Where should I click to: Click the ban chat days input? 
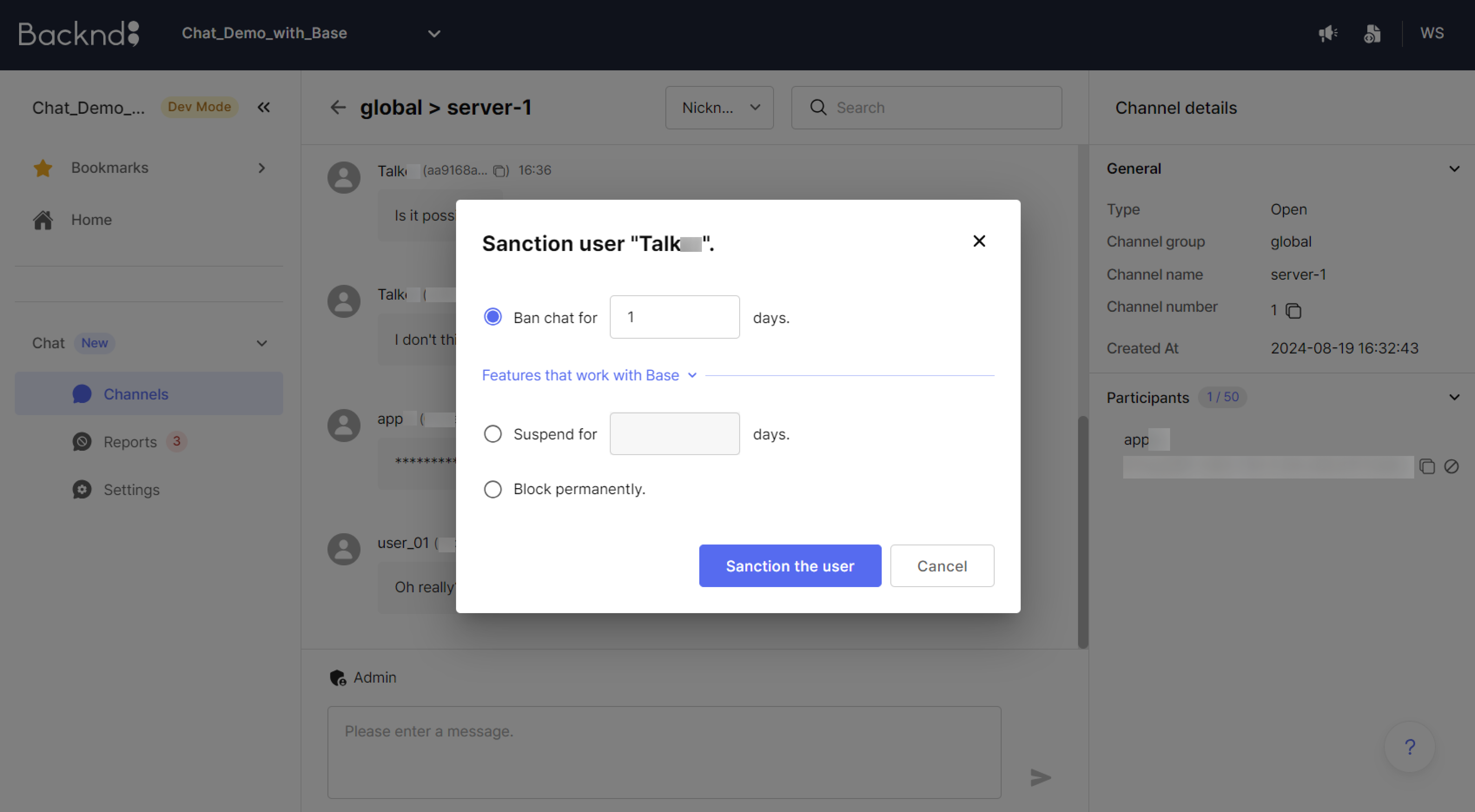pos(675,317)
